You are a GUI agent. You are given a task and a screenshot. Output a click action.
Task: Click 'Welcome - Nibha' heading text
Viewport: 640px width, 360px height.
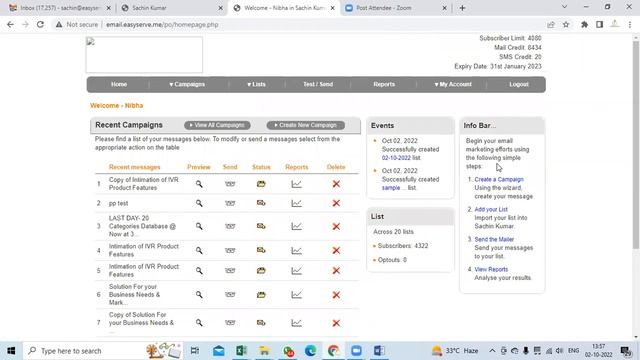116,105
